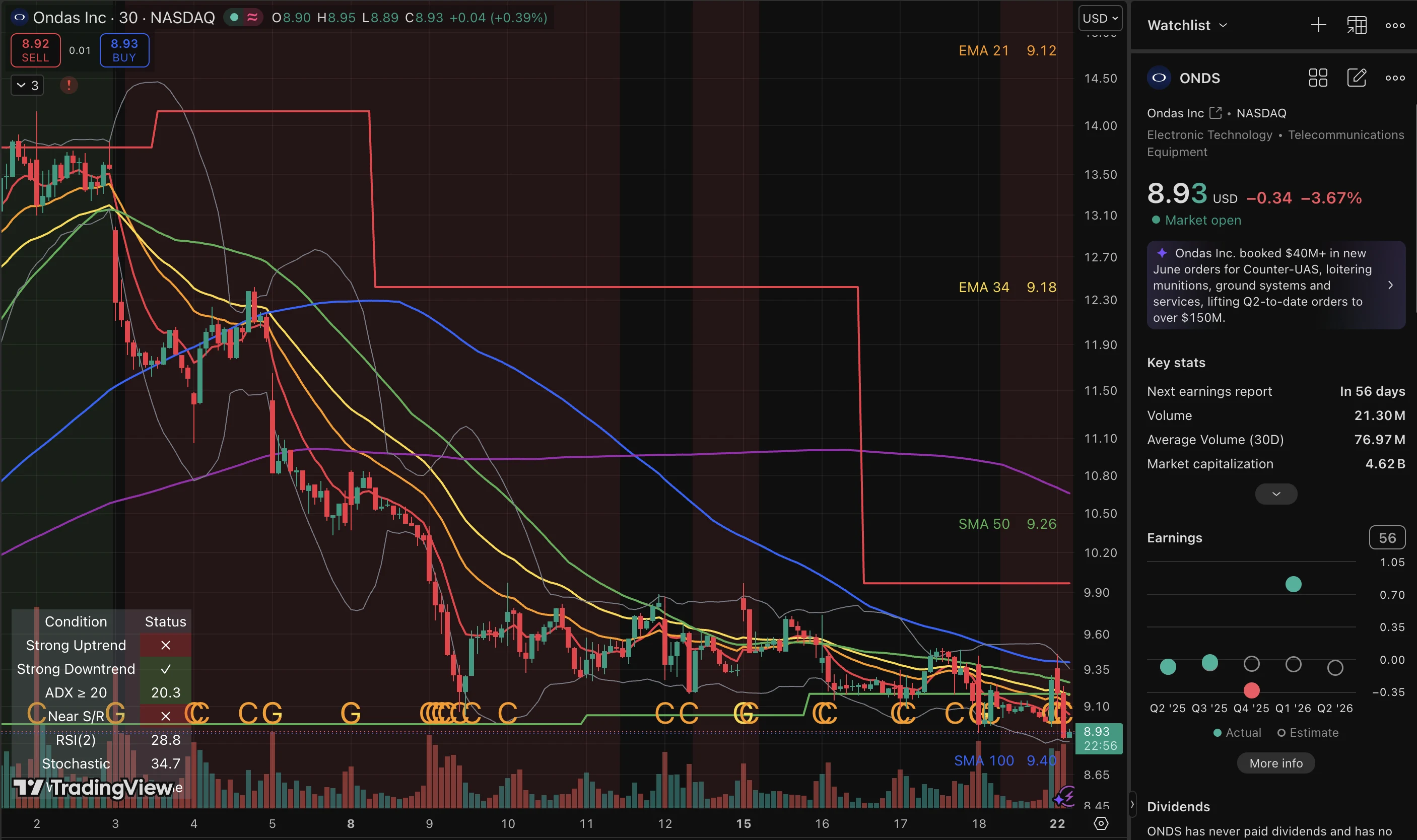Image resolution: width=1417 pixels, height=840 pixels.
Task: Open the advanced view table icon
Action: [1357, 26]
